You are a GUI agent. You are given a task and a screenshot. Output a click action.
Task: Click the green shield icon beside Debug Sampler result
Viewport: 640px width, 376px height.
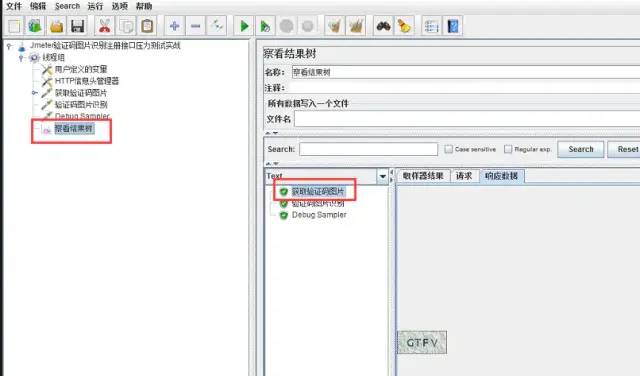pos(283,215)
